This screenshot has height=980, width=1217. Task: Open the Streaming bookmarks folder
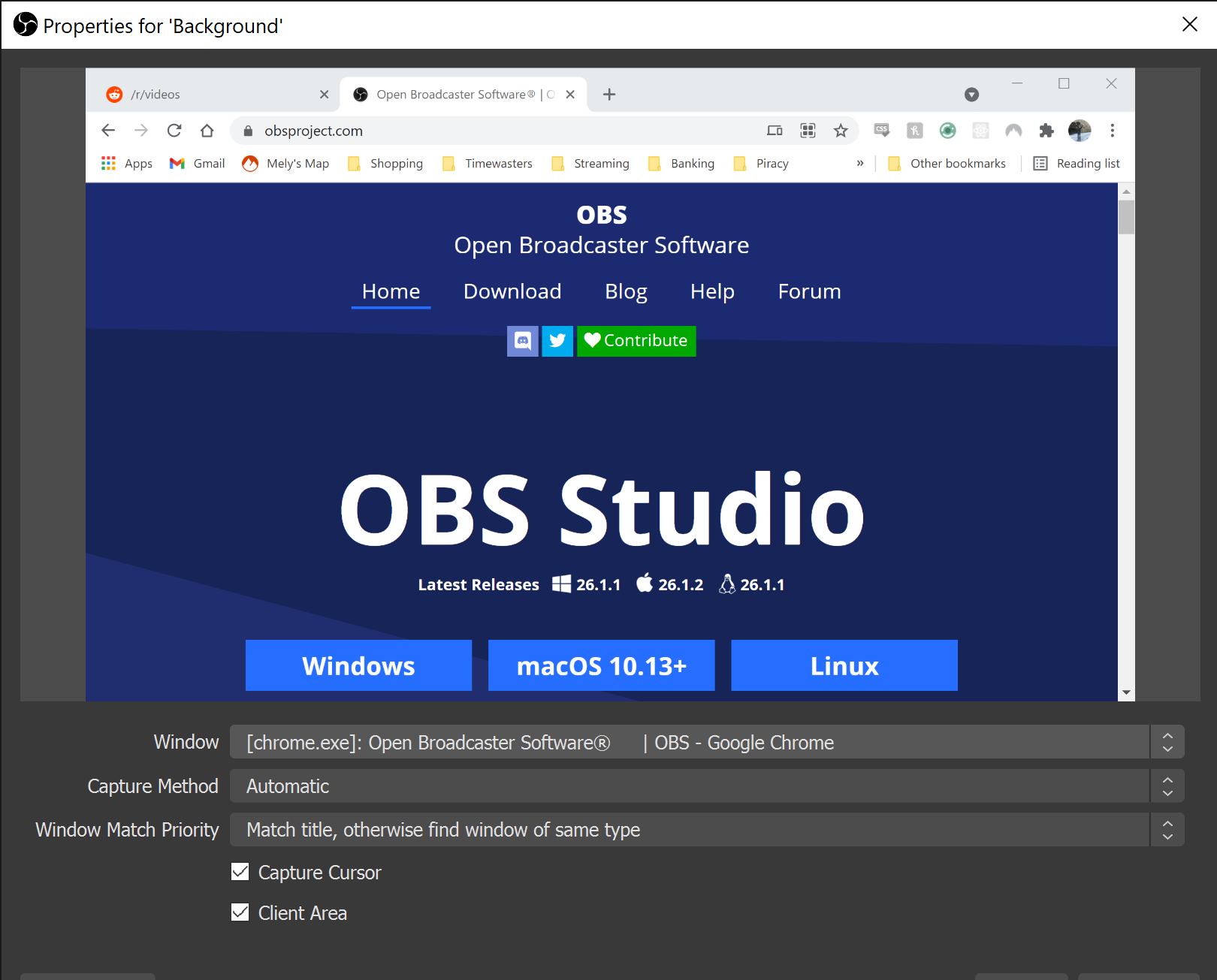(x=590, y=164)
